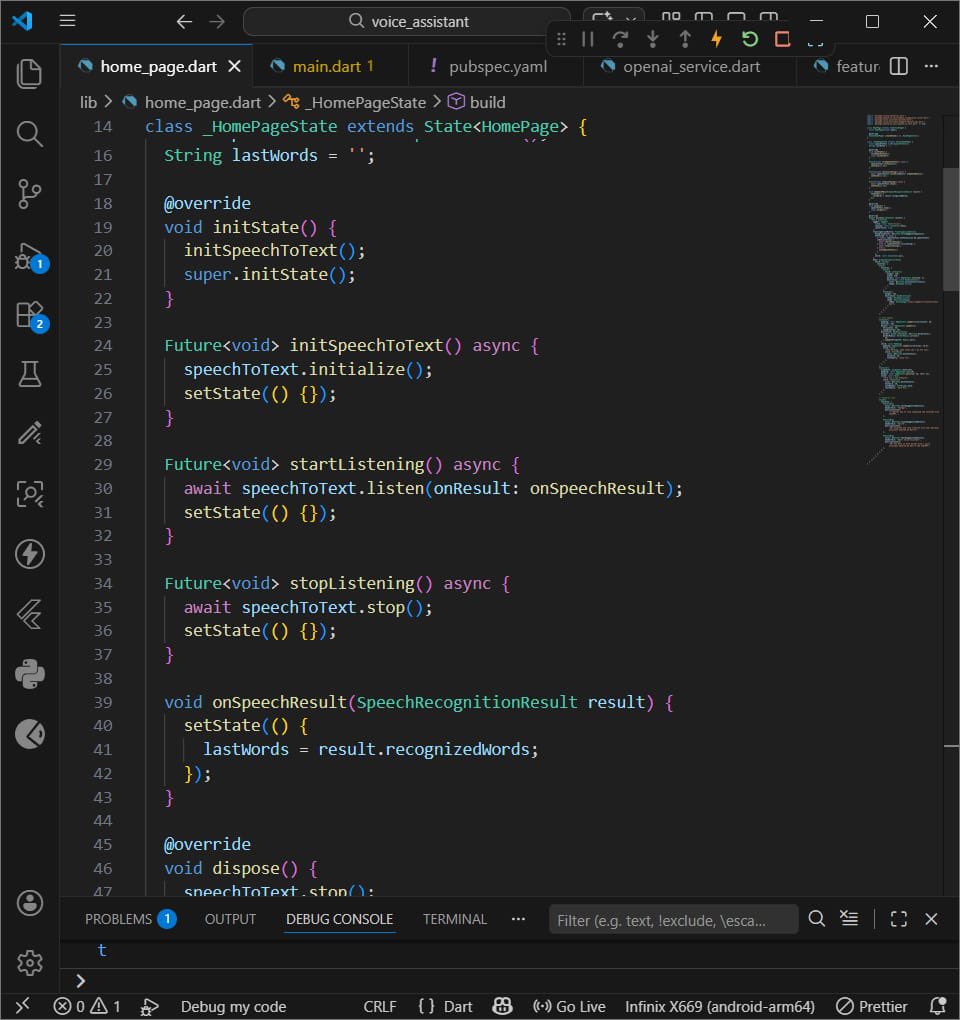Open editor More Actions ellipsis menu
Viewport: 960px width, 1020px height.
931,66
